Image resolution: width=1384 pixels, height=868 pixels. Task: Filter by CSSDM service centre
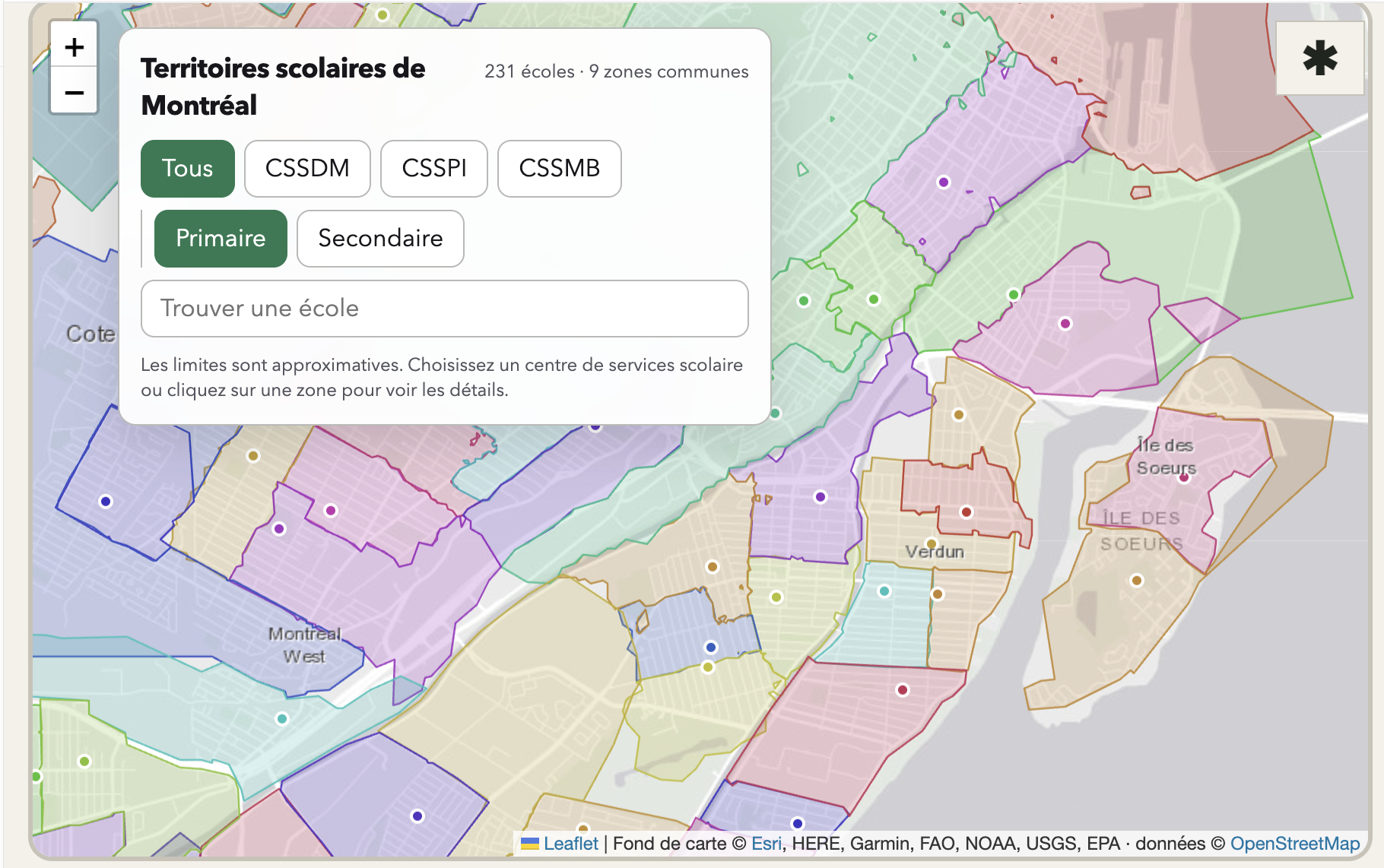[307, 168]
